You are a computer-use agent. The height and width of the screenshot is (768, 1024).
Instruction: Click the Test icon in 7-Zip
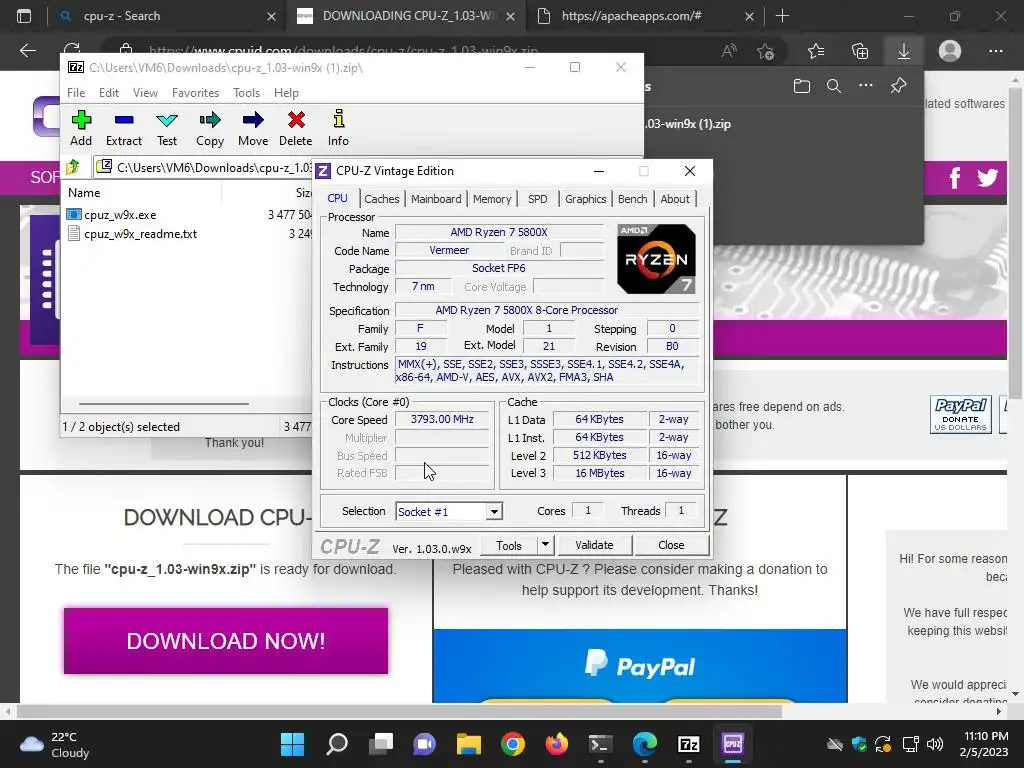[167, 128]
